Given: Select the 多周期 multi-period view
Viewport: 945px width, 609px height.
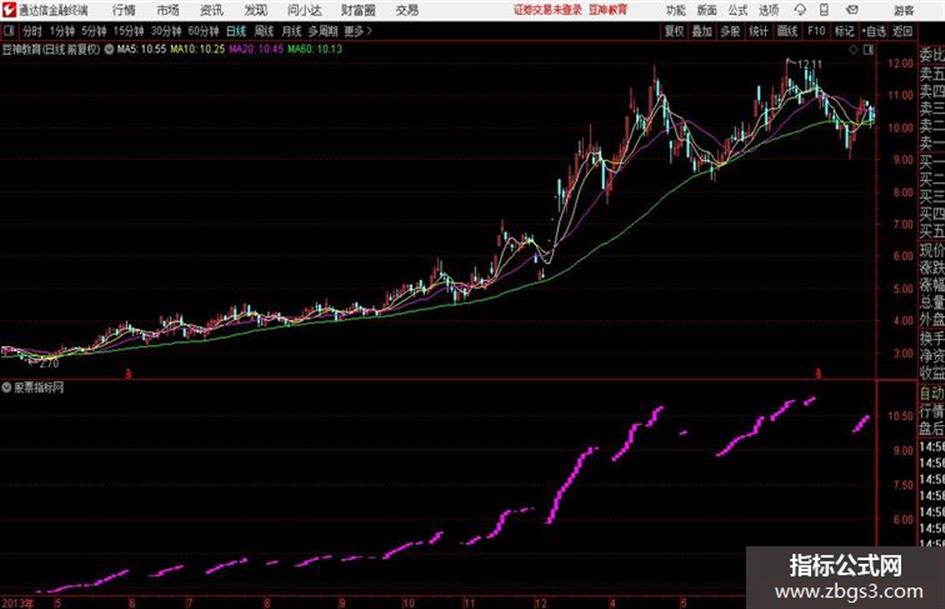Looking at the screenshot, I should (323, 31).
